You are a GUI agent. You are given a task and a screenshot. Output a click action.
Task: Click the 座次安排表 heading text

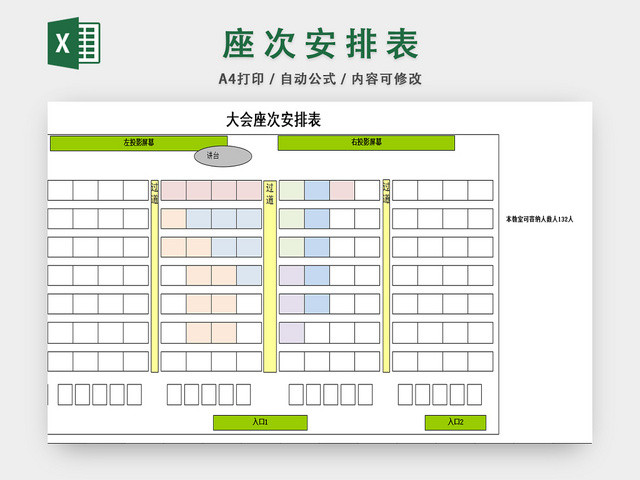click(320, 44)
